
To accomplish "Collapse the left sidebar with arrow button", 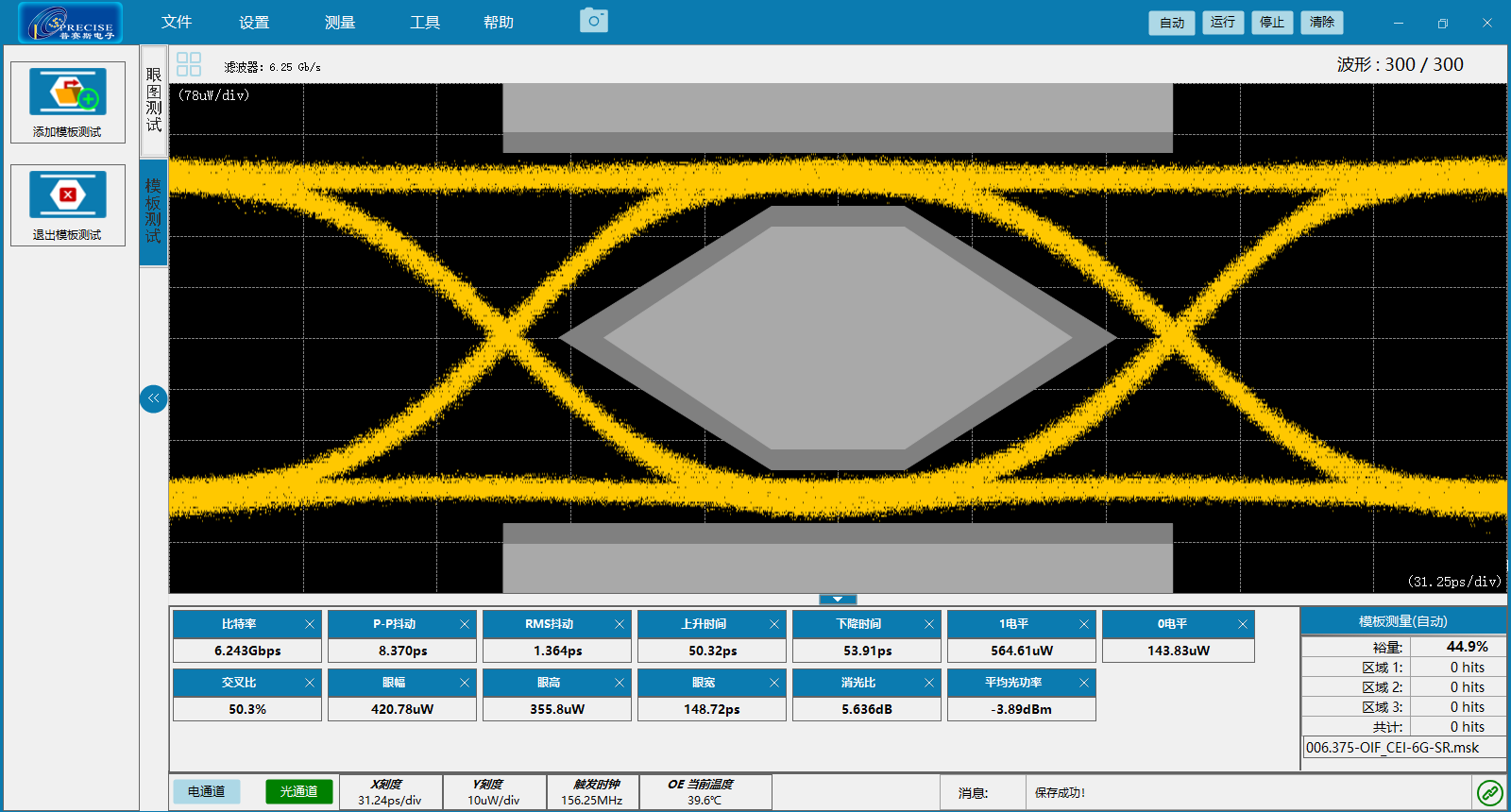I will pos(153,398).
